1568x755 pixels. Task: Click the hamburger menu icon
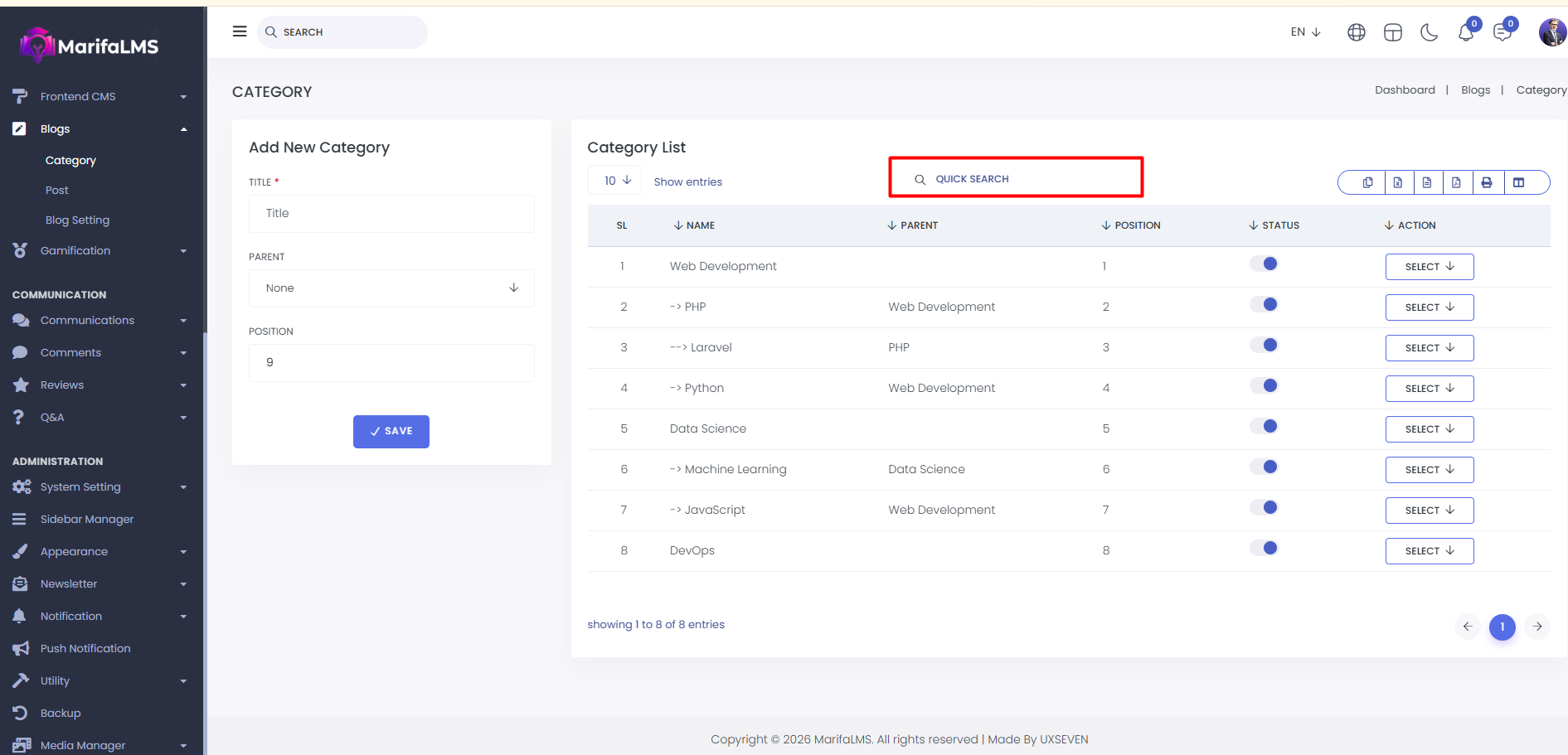coord(240,31)
